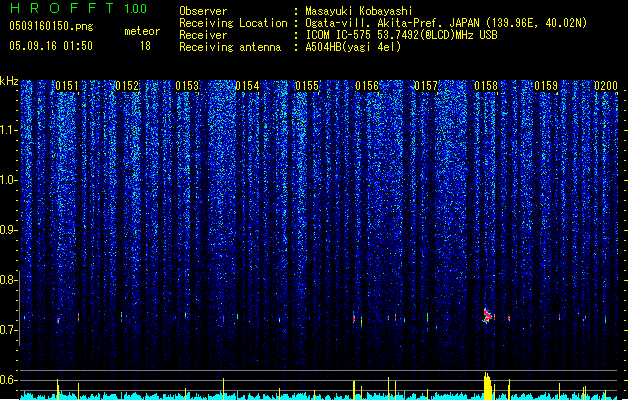Click the strong red meteor echo near 0158

tap(487, 316)
